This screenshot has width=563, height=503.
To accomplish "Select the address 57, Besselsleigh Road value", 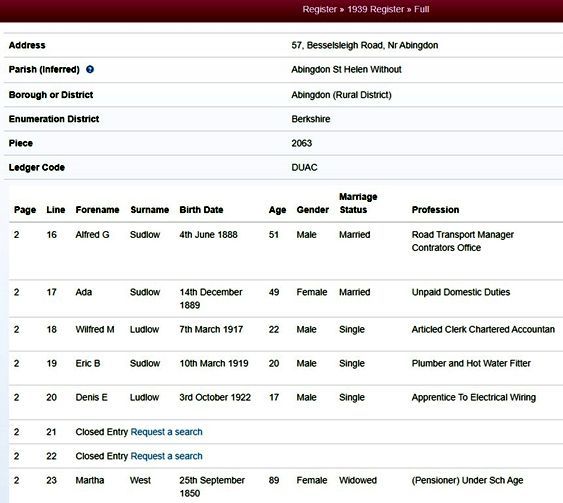I will (x=365, y=45).
